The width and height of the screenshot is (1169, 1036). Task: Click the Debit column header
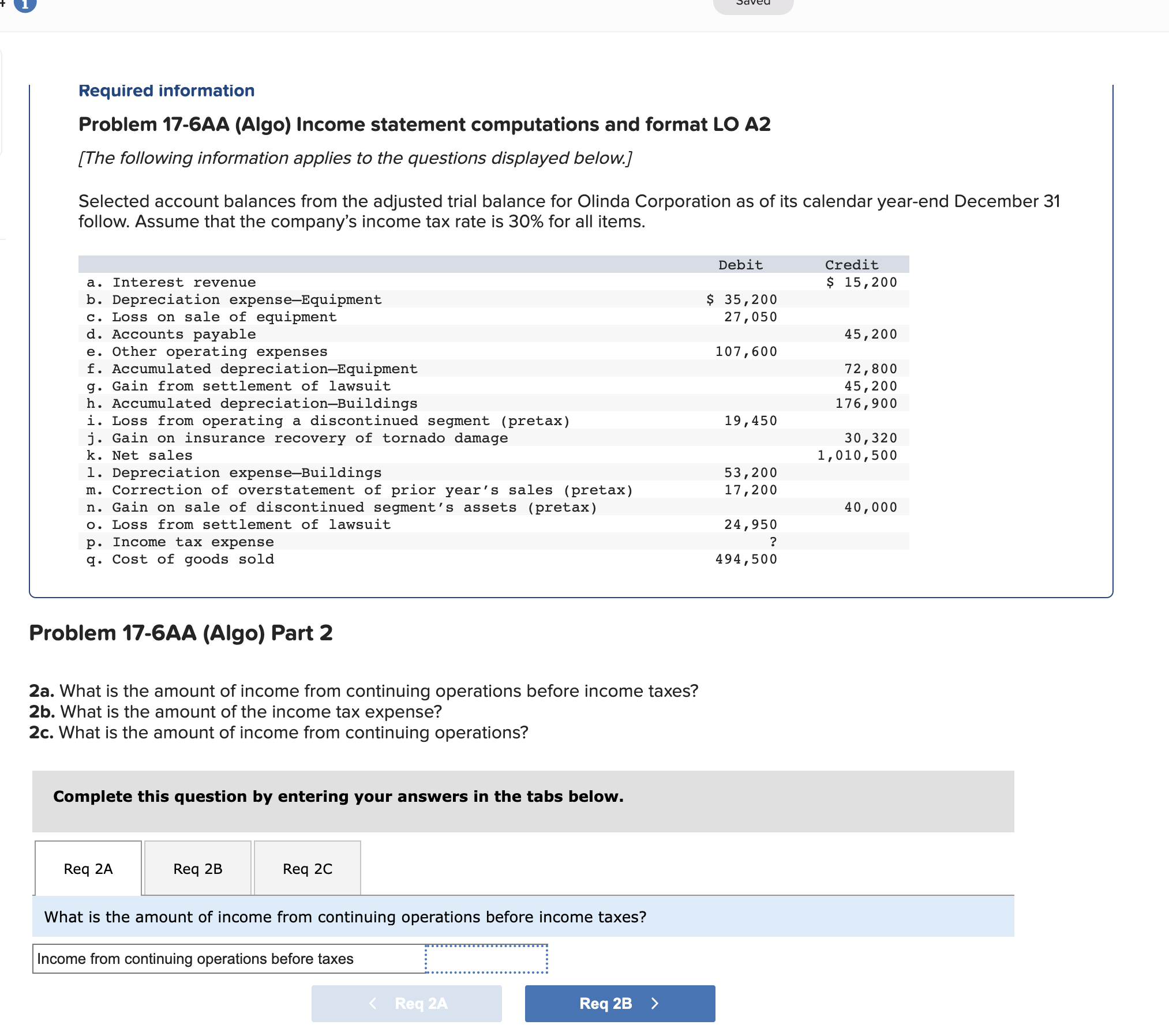click(741, 265)
